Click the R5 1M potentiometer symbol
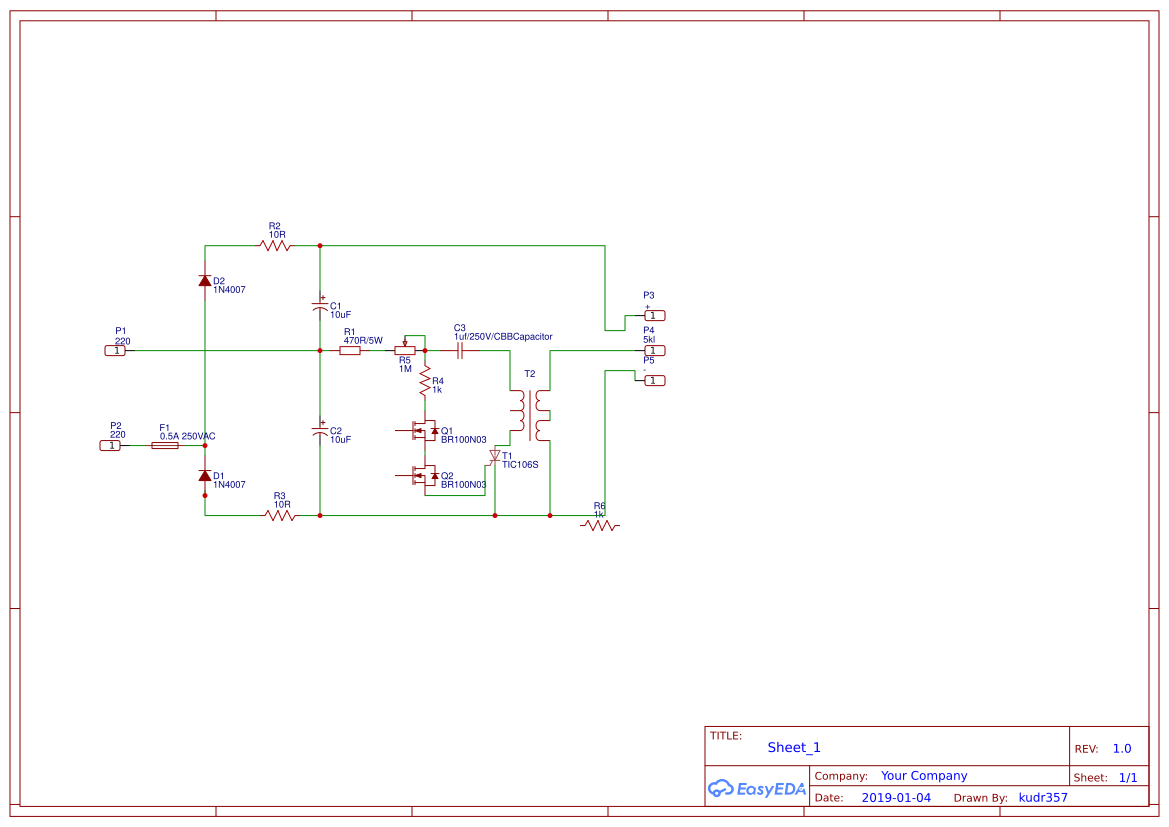The width and height of the screenshot is (1169, 827). pyautogui.click(x=405, y=348)
